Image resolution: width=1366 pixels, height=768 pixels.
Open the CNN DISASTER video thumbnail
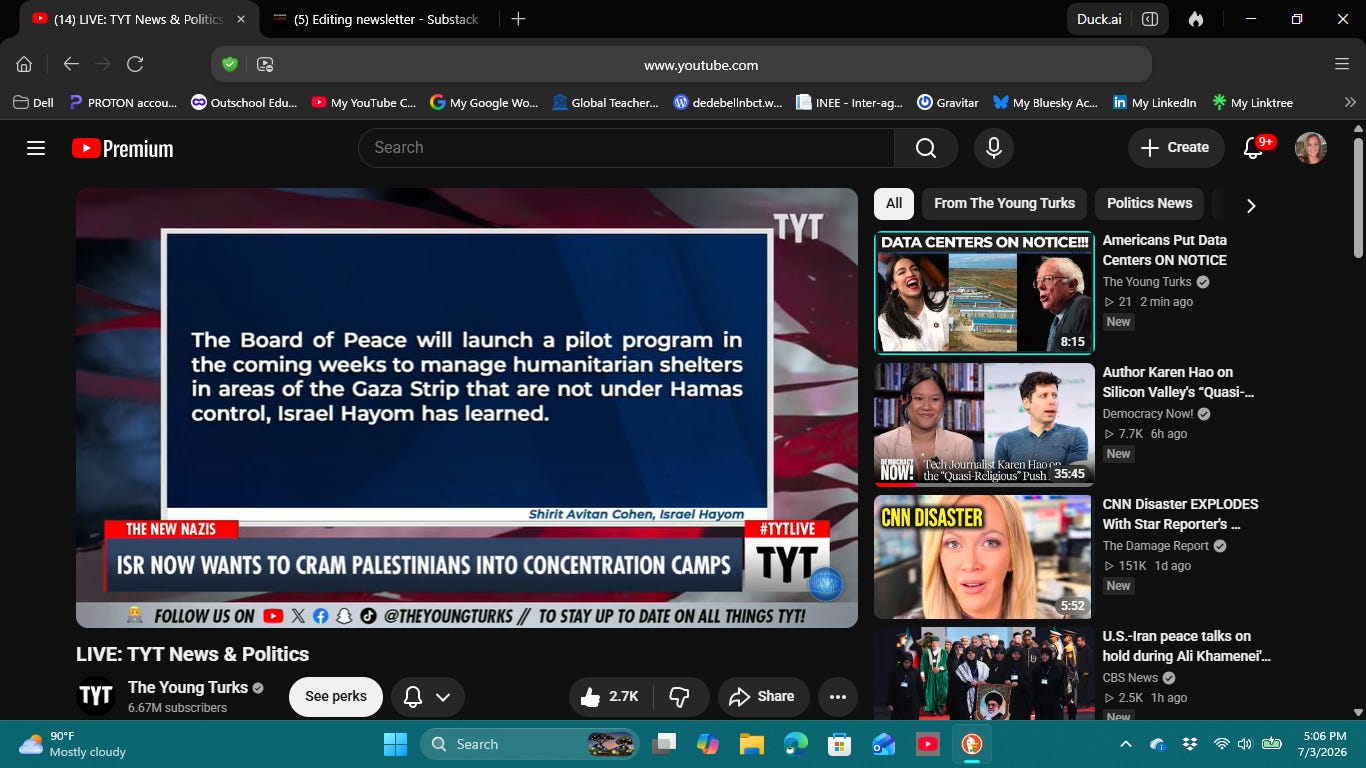984,557
